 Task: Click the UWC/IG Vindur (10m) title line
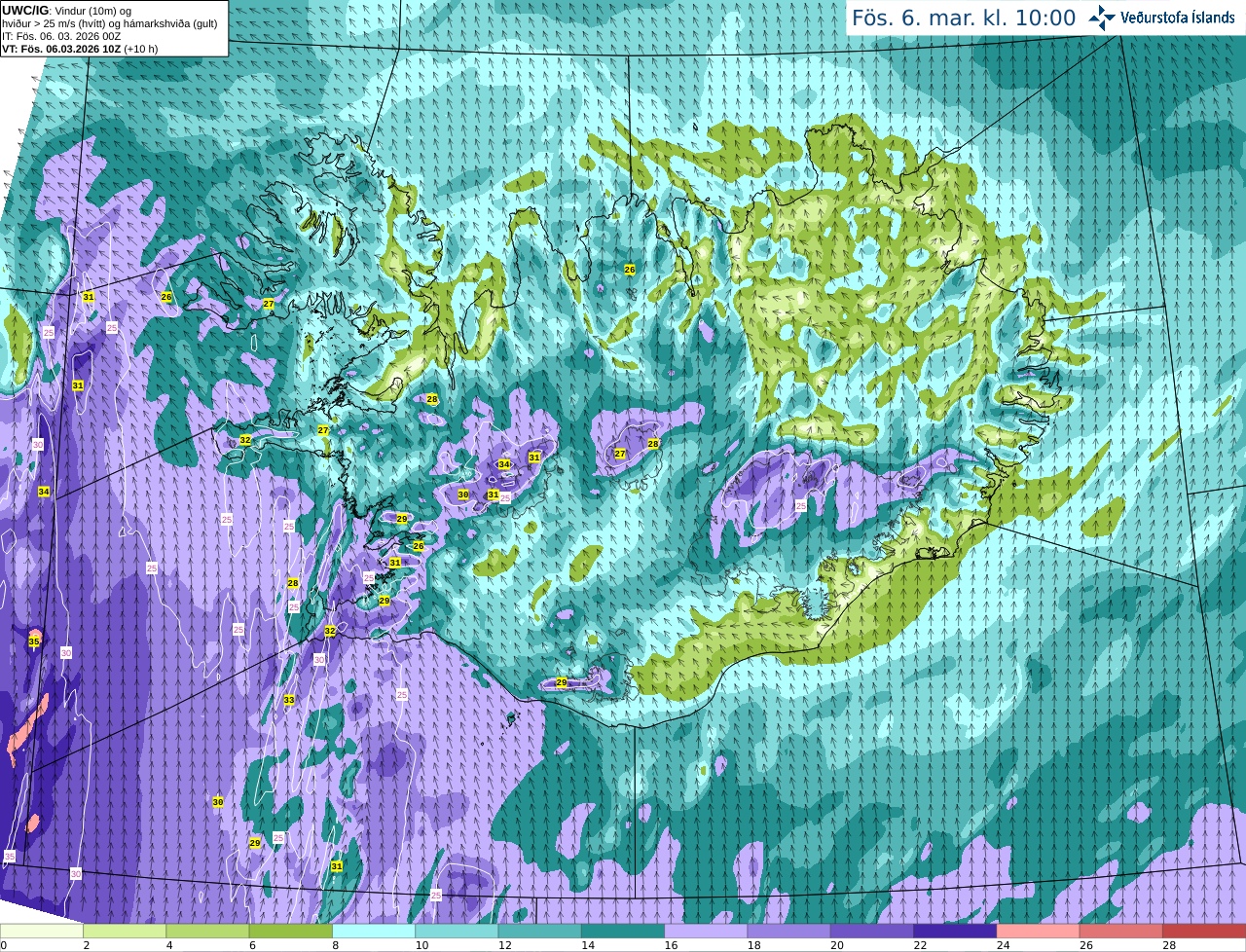point(67,11)
